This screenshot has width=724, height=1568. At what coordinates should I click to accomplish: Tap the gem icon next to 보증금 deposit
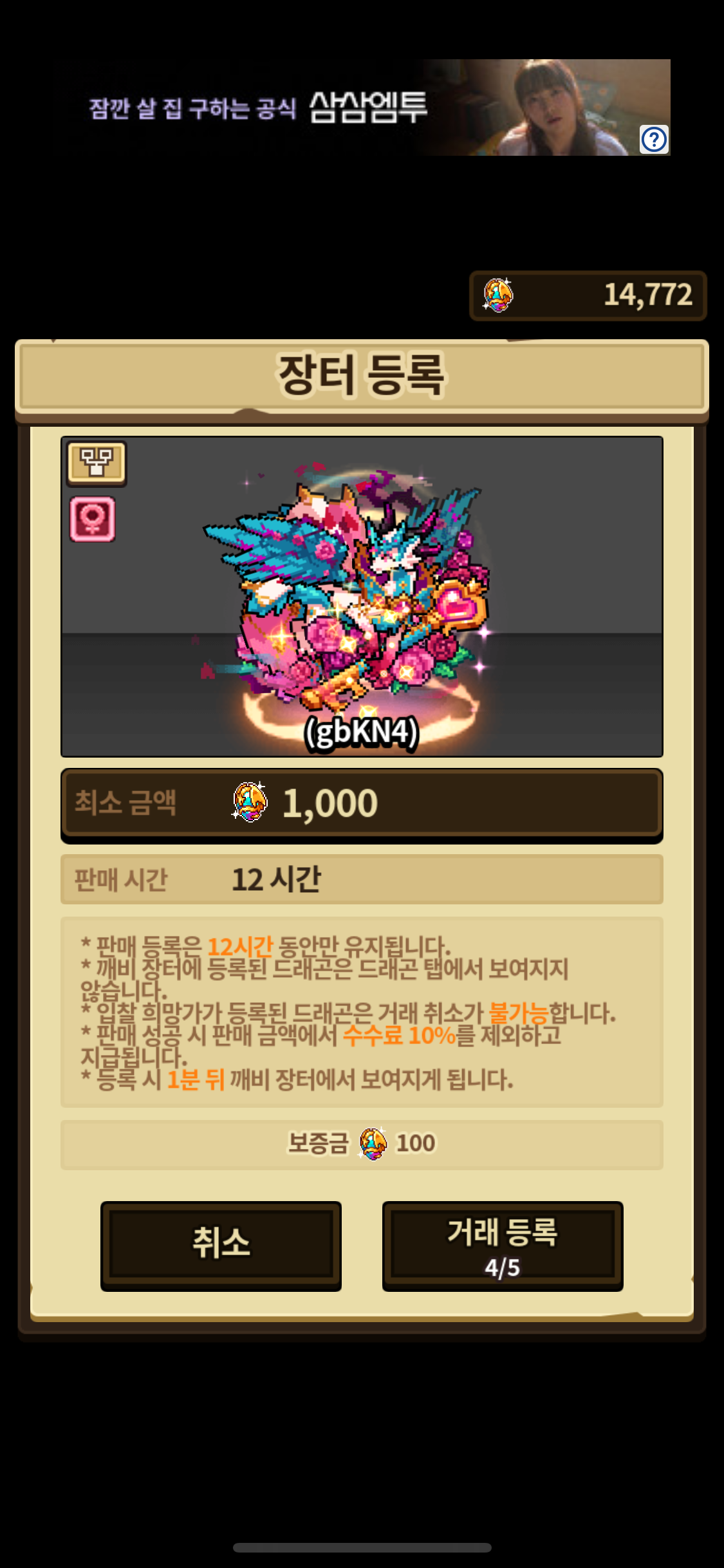[x=373, y=1144]
